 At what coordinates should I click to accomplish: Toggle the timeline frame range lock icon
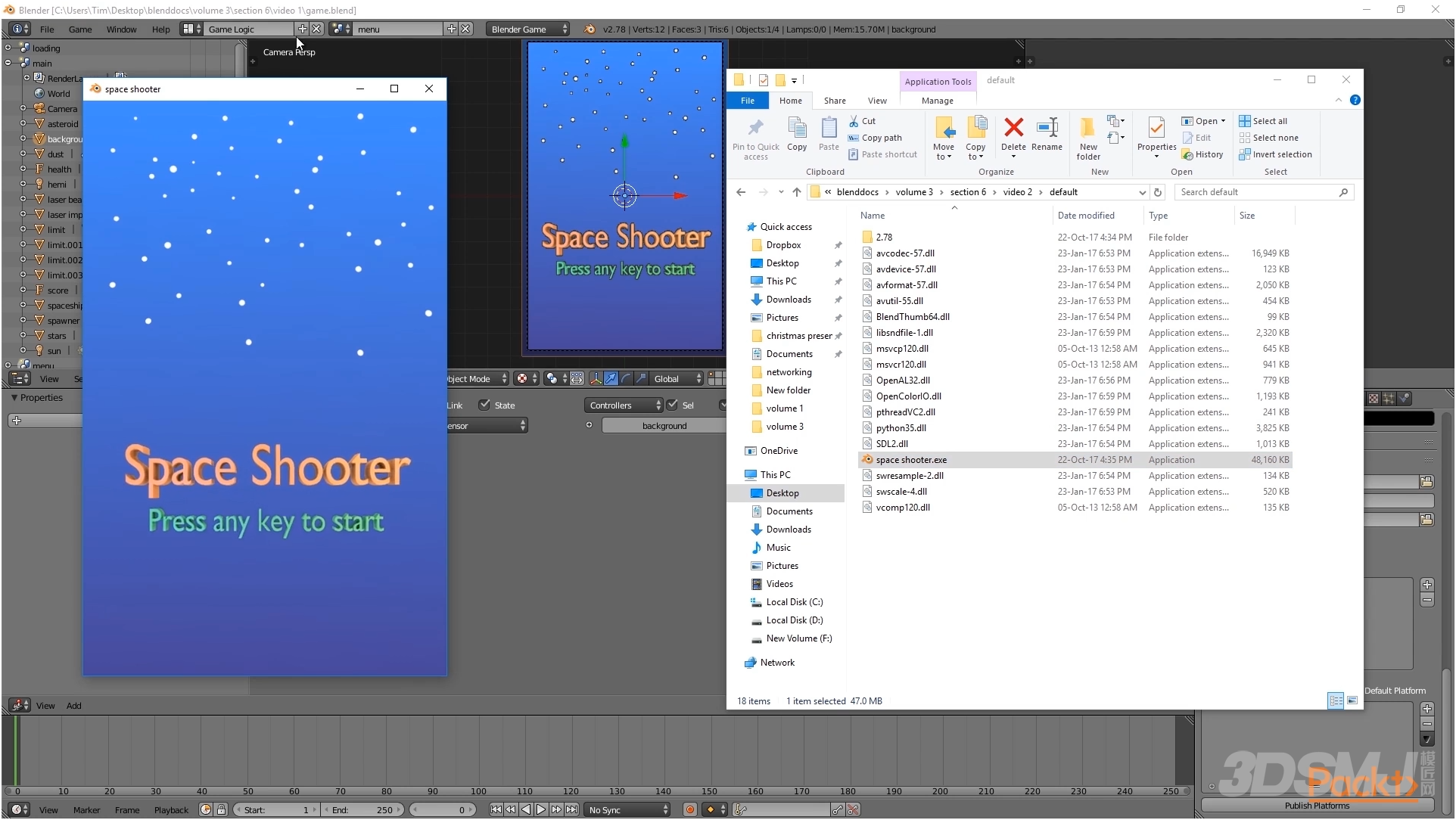click(x=221, y=809)
